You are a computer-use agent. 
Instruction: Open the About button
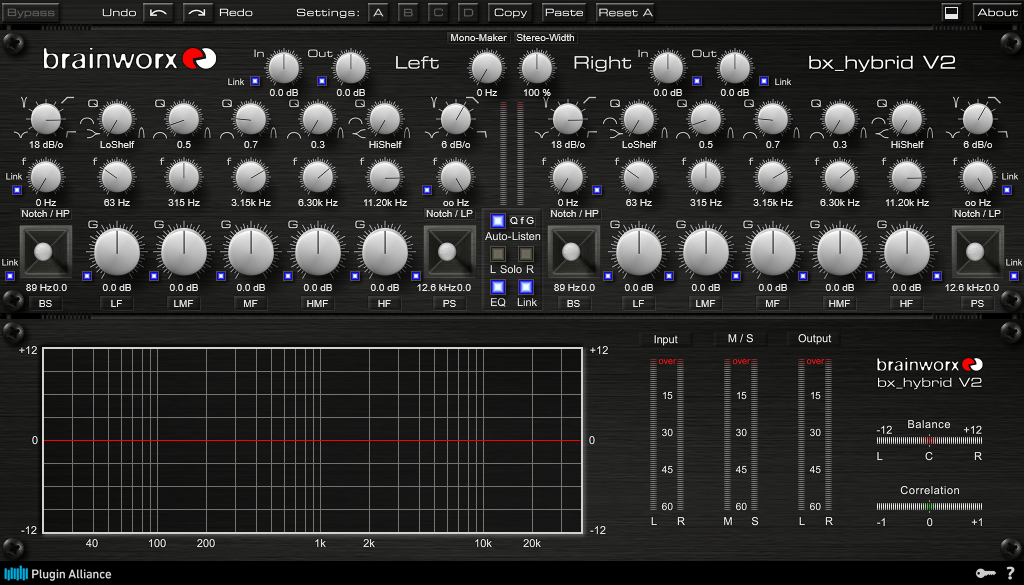[997, 12]
